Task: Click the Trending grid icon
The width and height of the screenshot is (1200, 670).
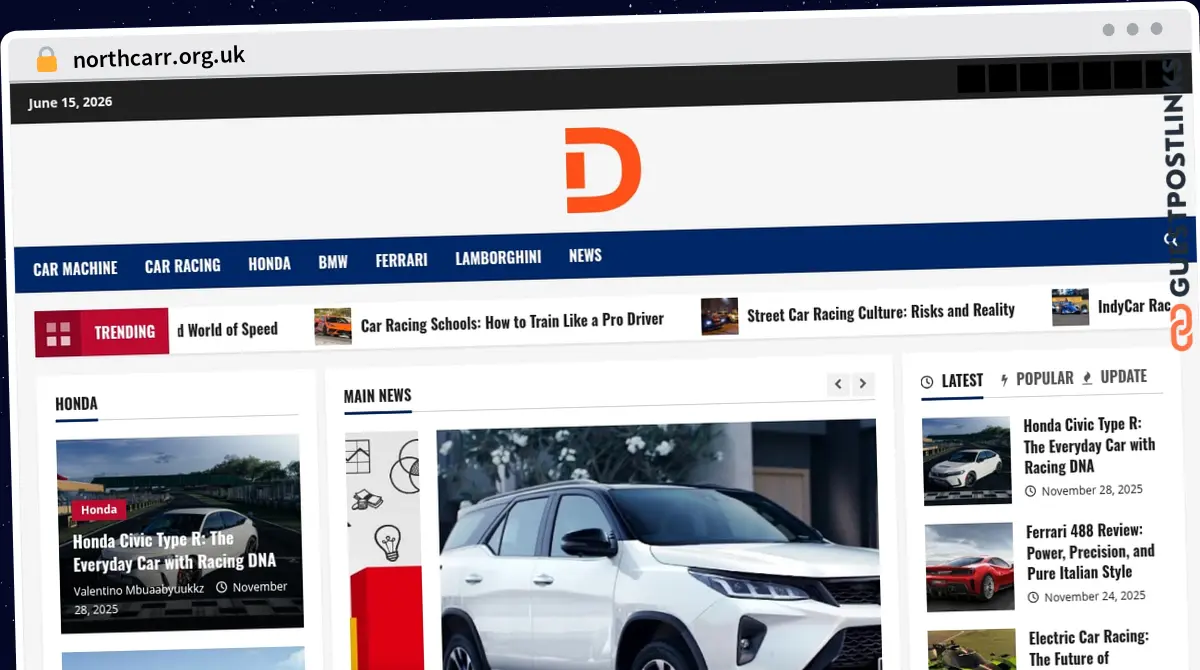Action: coord(58,334)
